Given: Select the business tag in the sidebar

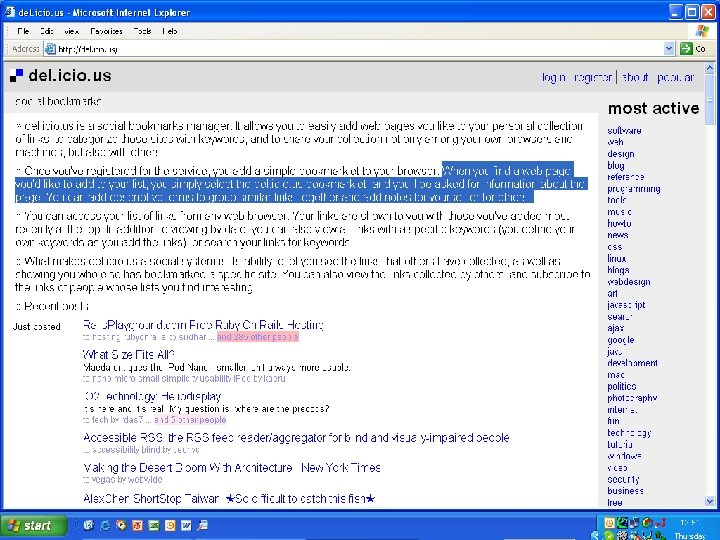Looking at the screenshot, I should click(625, 491).
